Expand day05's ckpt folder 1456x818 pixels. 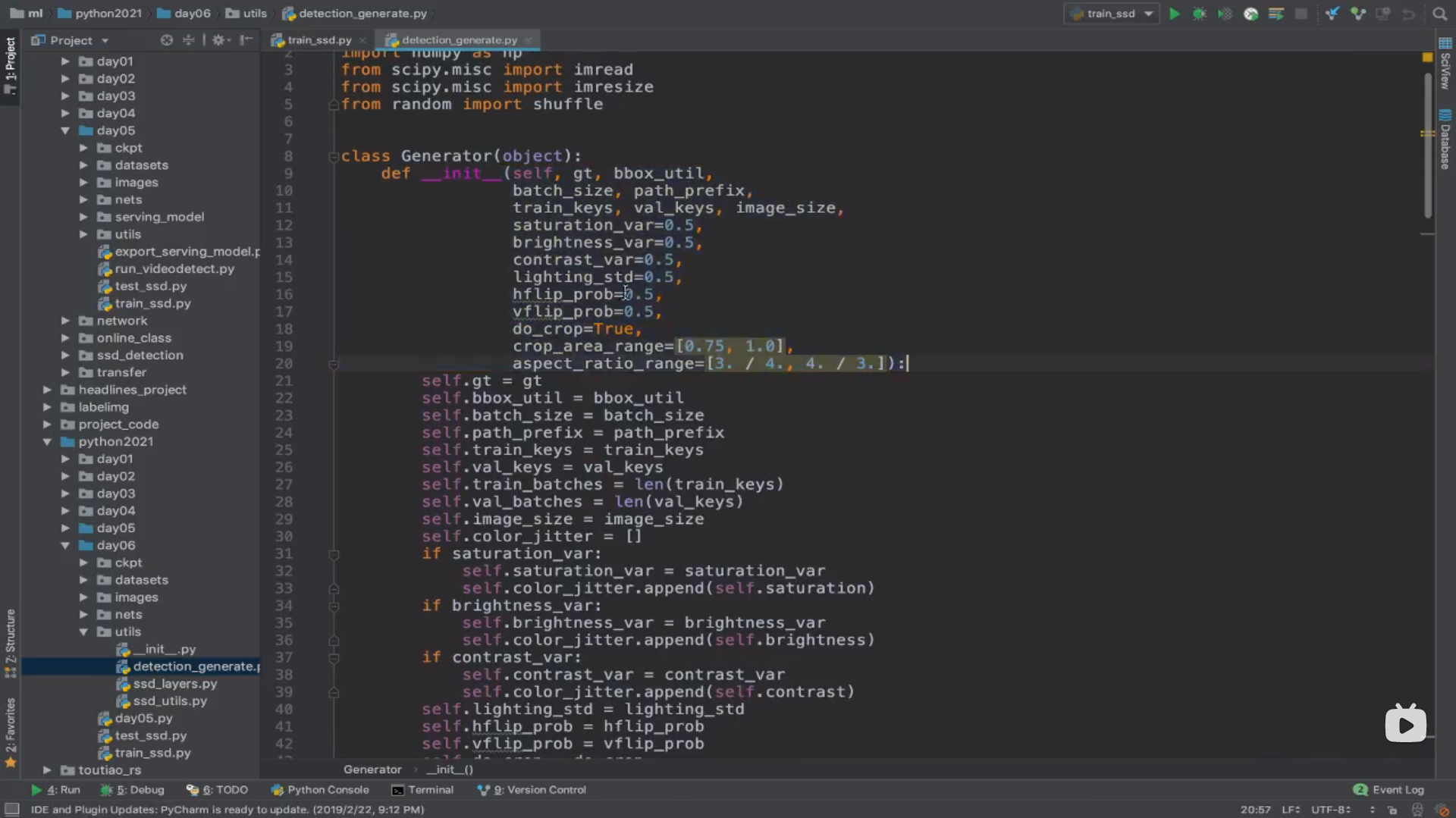pyautogui.click(x=83, y=148)
